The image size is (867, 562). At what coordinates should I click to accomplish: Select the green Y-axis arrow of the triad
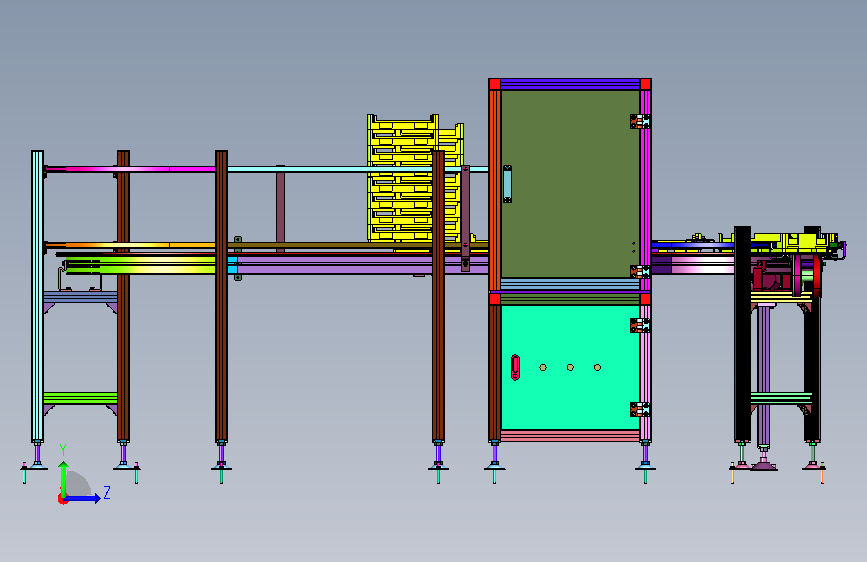click(64, 478)
